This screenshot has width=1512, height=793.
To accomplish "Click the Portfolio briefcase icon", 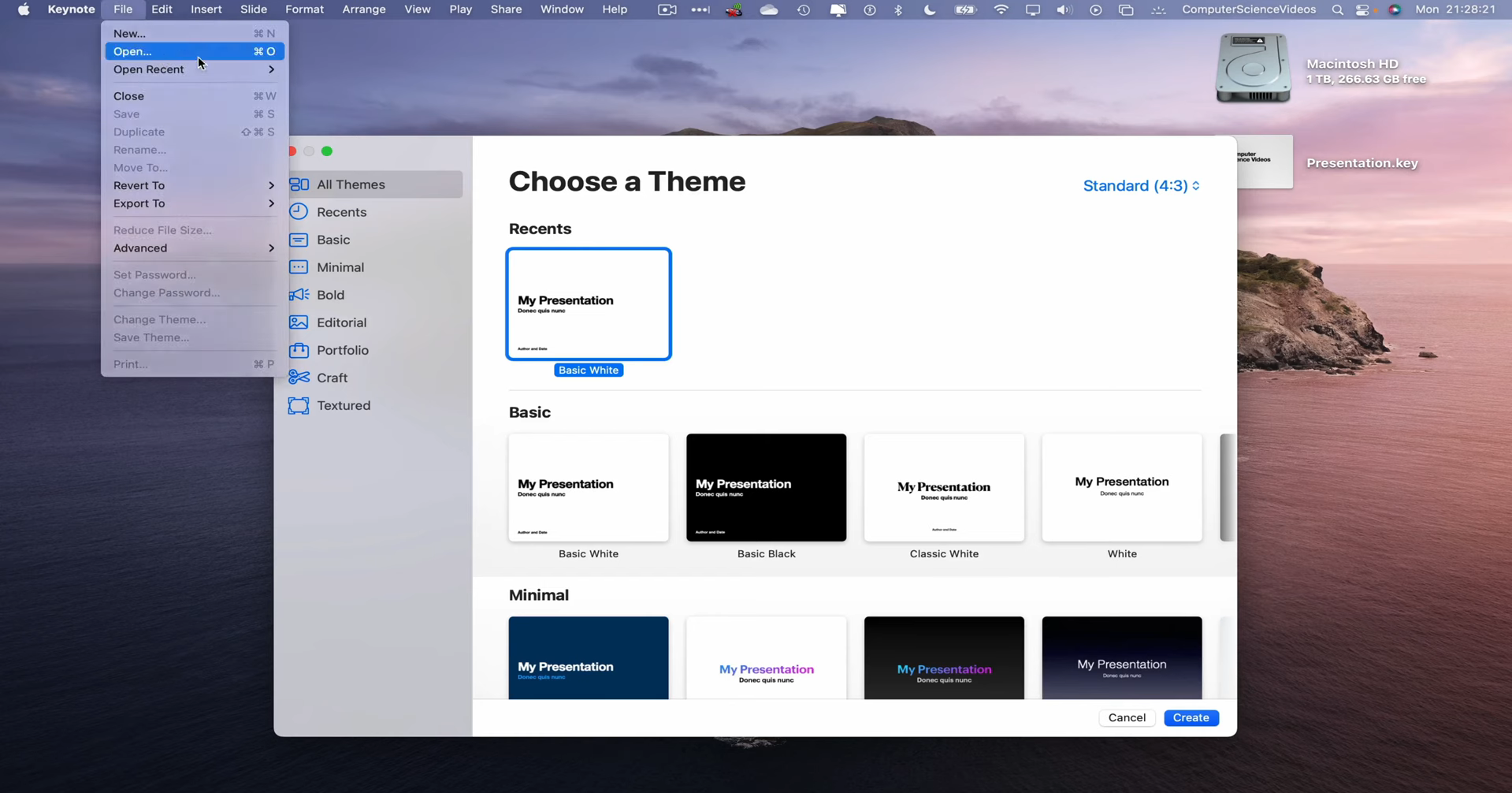I will tap(299, 350).
